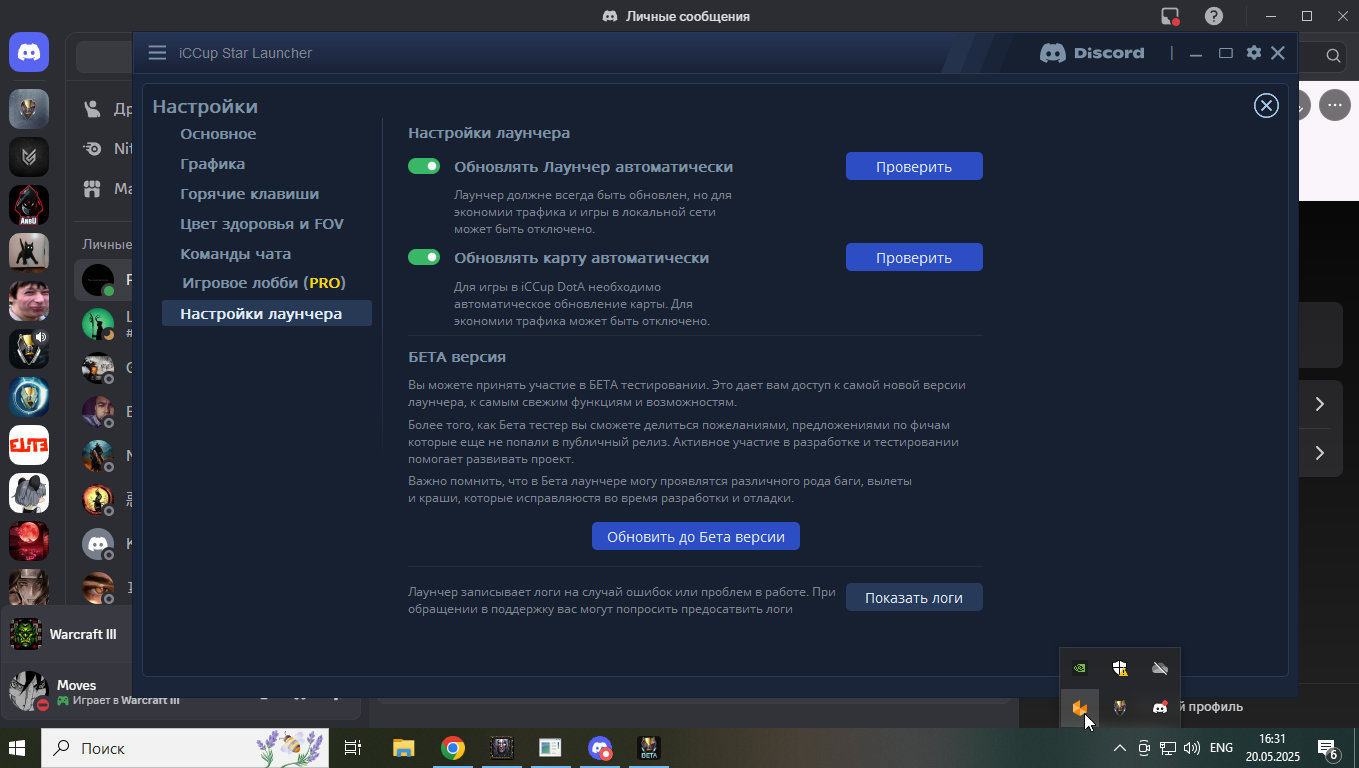1359x768 pixels.
Task: Open Discord Friends icon in sidebar
Action: [x=92, y=109]
